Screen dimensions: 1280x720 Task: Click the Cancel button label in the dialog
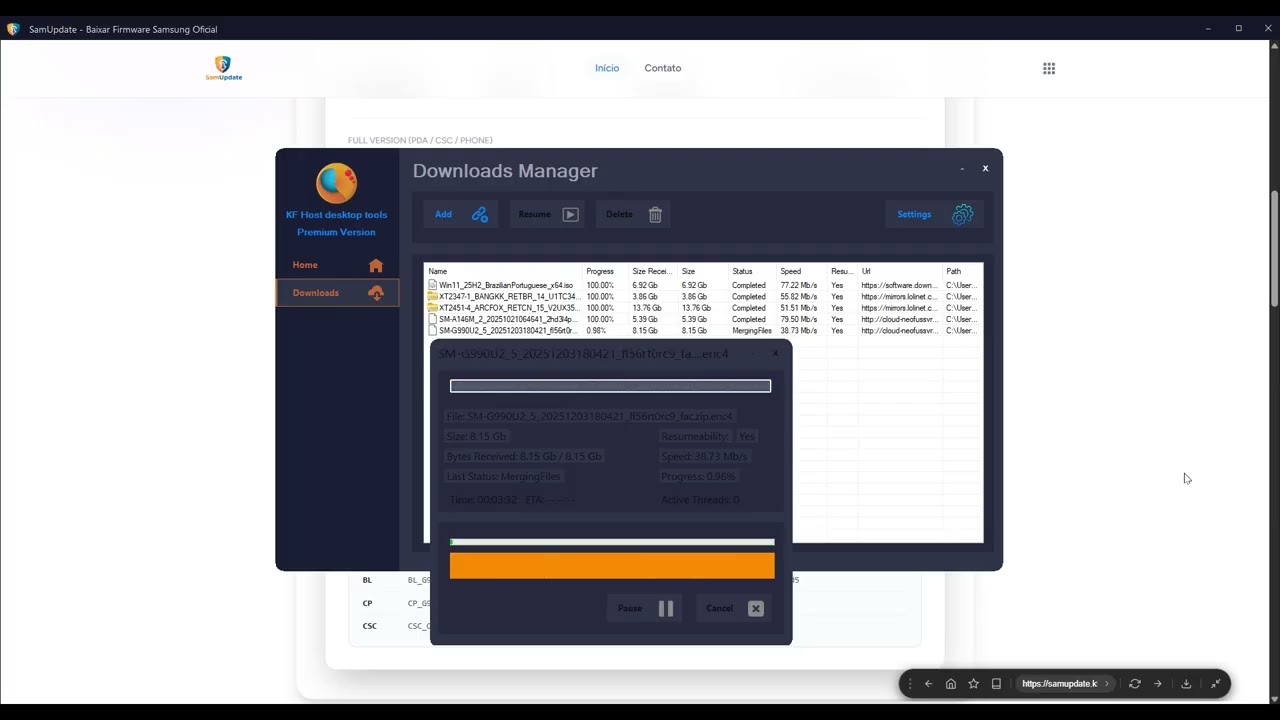click(719, 608)
